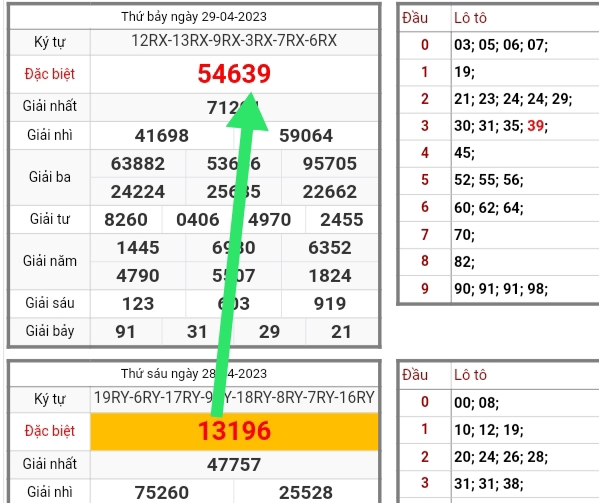This screenshot has height=503, width=599.
Task: Click the Giải nhất number 47757
Action: coord(234,465)
